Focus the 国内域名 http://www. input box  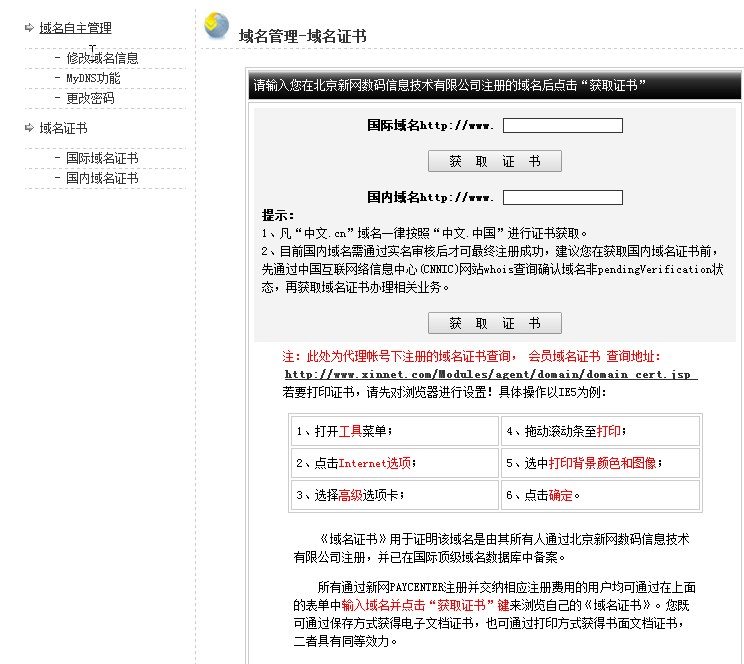(562, 198)
